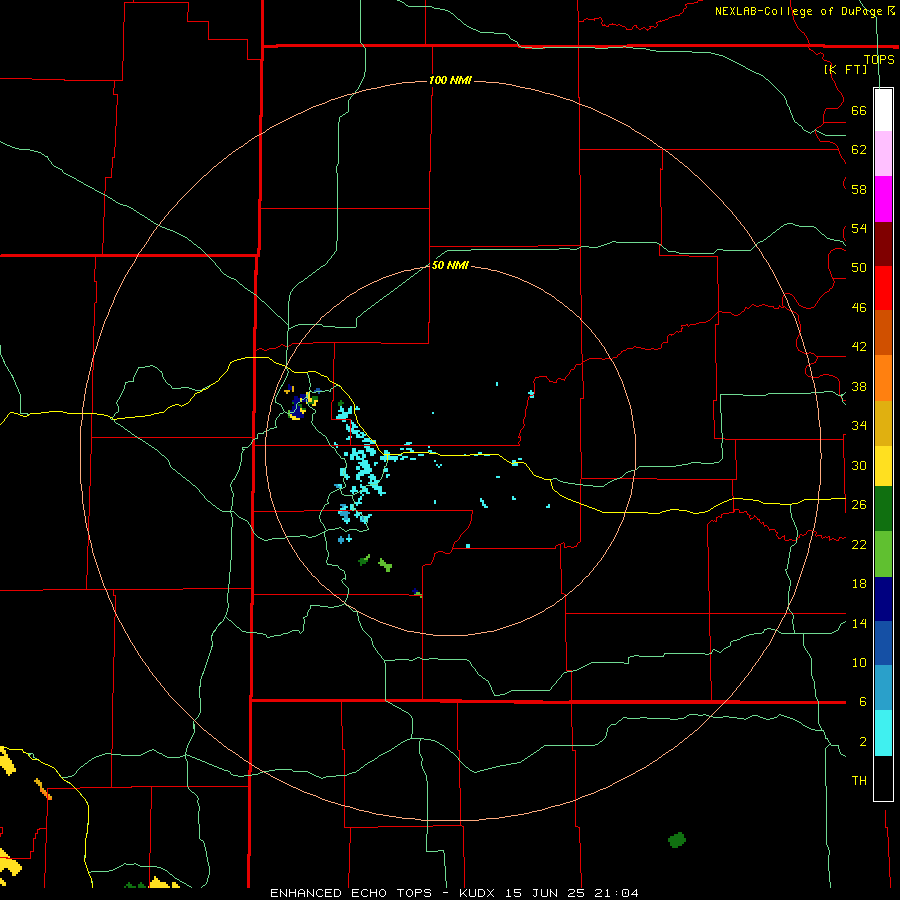Click the dark red swatch on the scale
900x900 pixels.
[x=883, y=244]
